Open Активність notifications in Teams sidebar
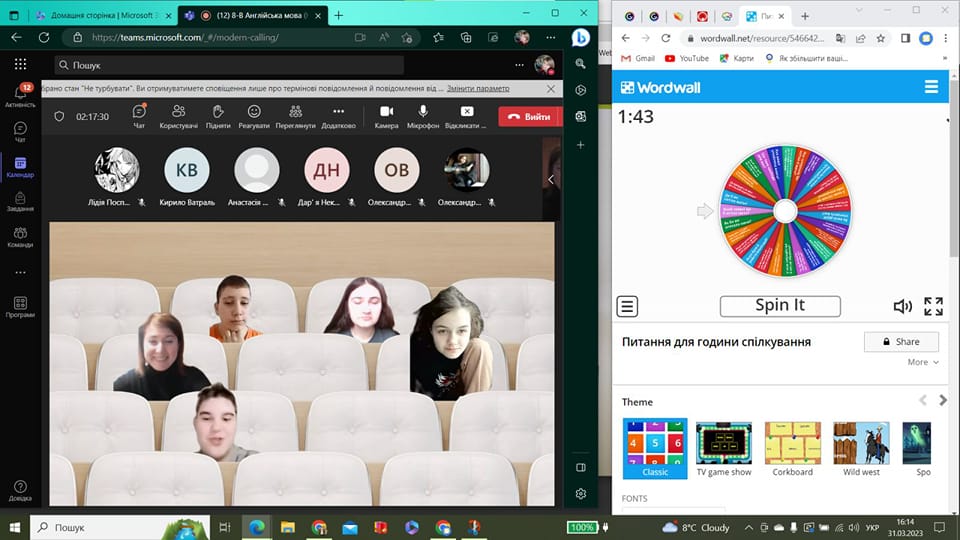 (20, 95)
